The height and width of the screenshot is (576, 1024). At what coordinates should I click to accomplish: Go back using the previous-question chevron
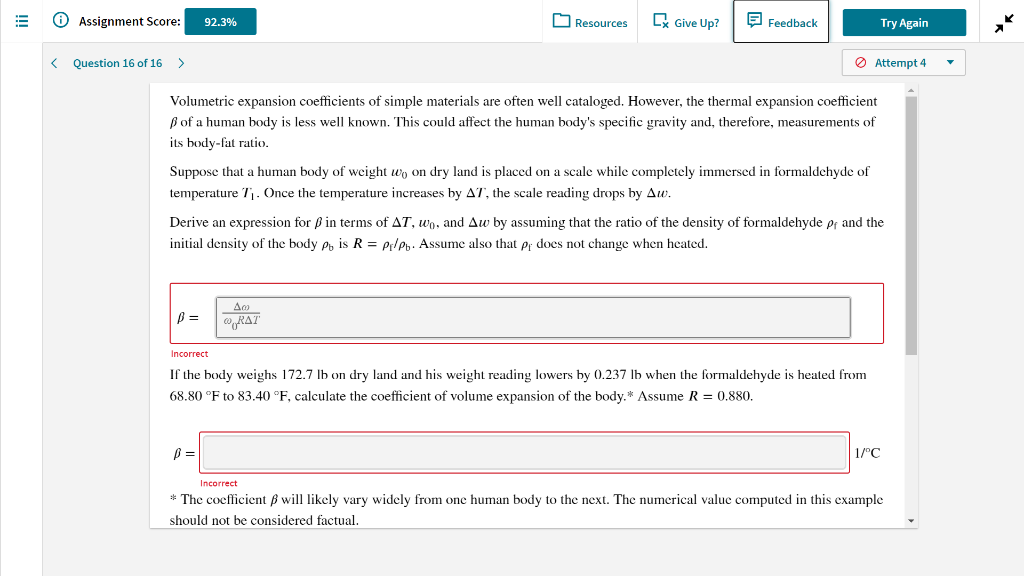[x=54, y=62]
